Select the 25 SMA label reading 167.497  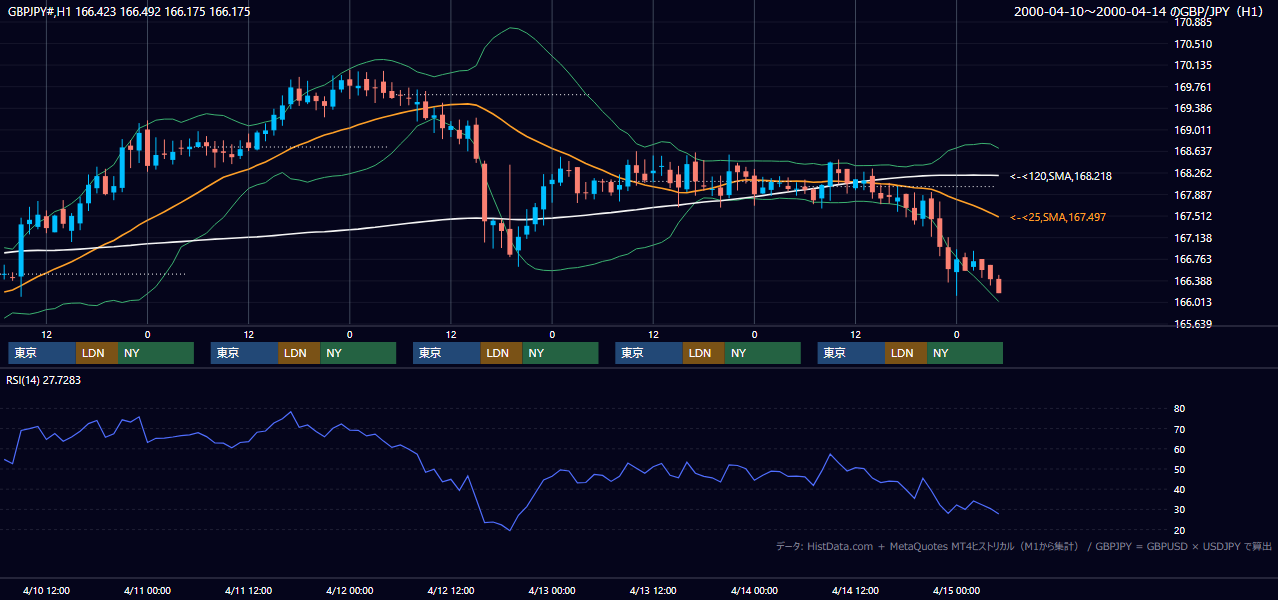point(1058,217)
